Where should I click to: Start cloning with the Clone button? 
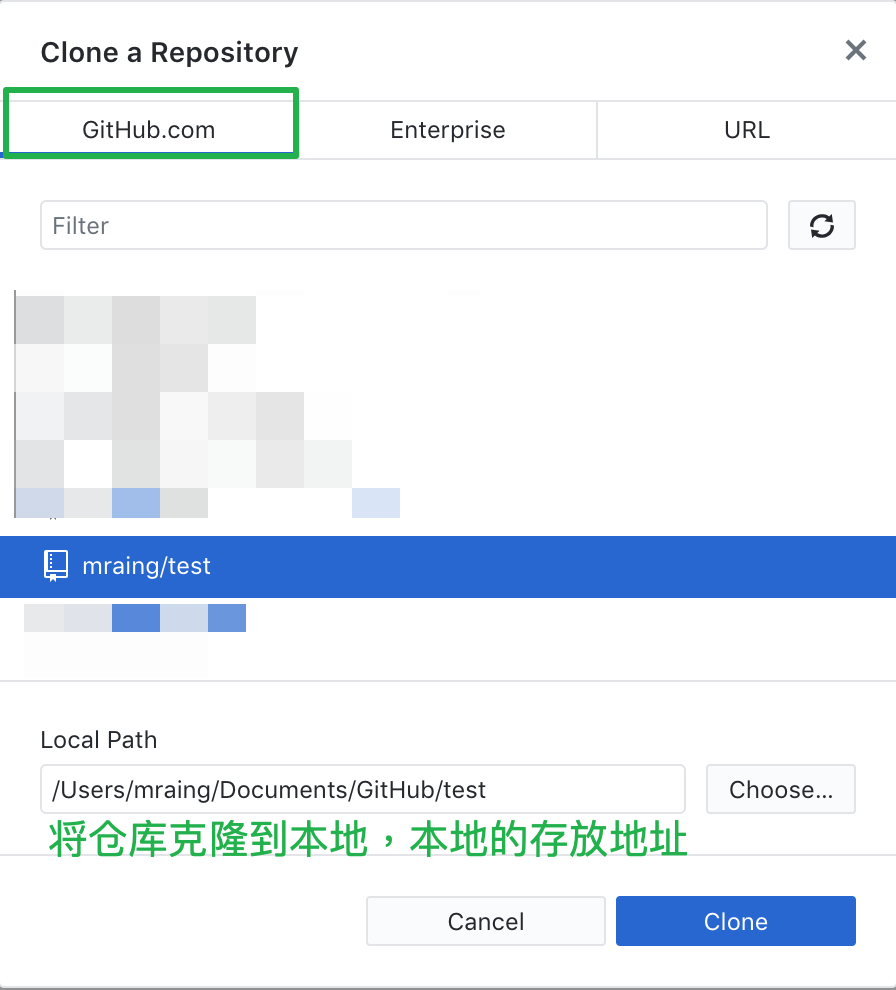click(736, 921)
